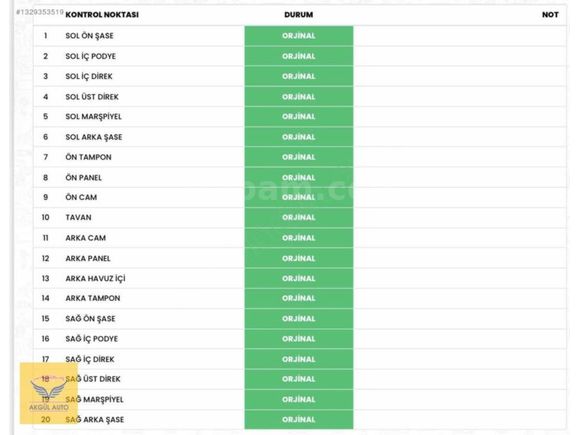This screenshot has height=435, width=580.
Task: Click ORJİNAL status beside SOL ARKA ŞASE
Action: (x=299, y=137)
